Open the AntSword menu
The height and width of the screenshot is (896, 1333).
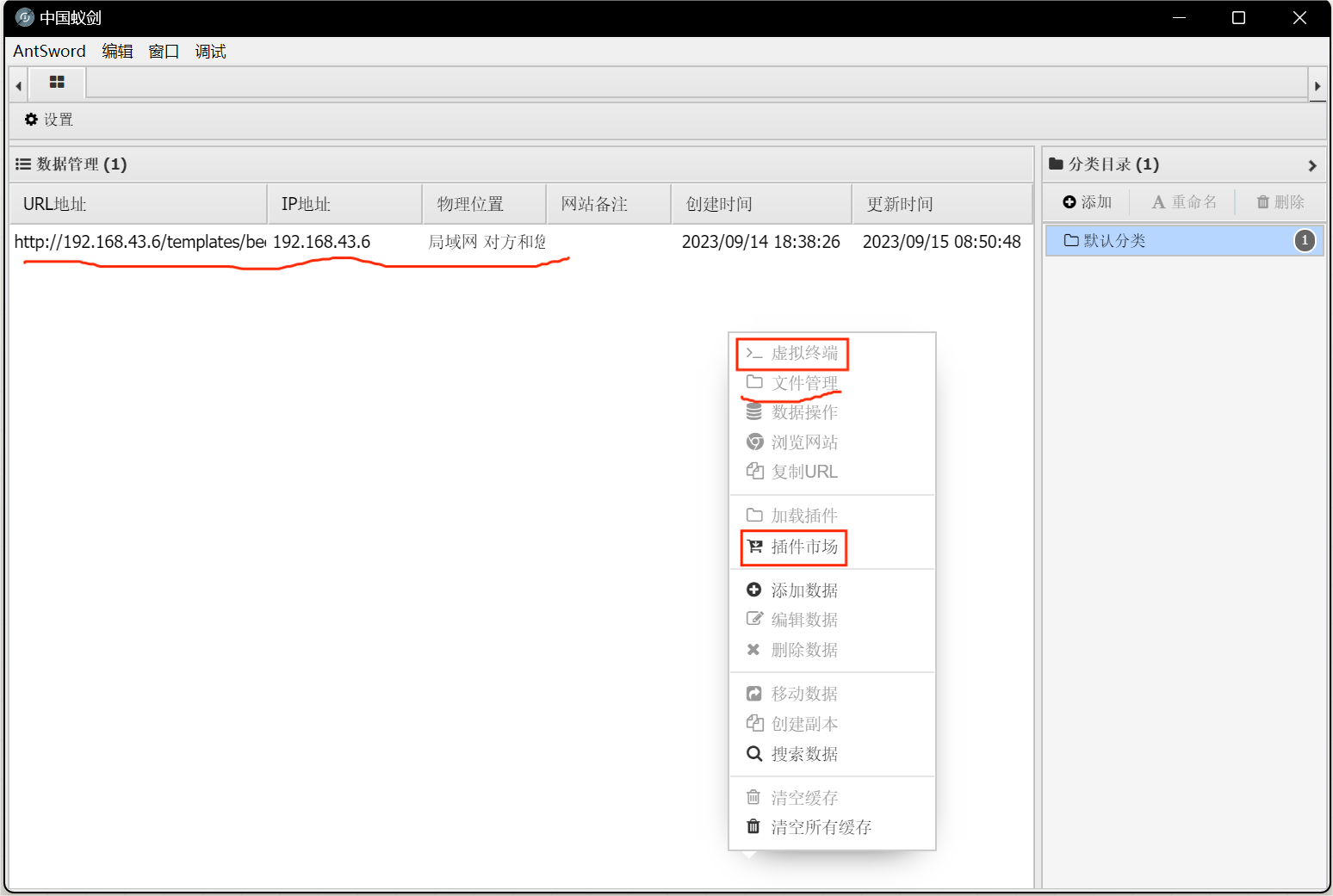[x=49, y=51]
